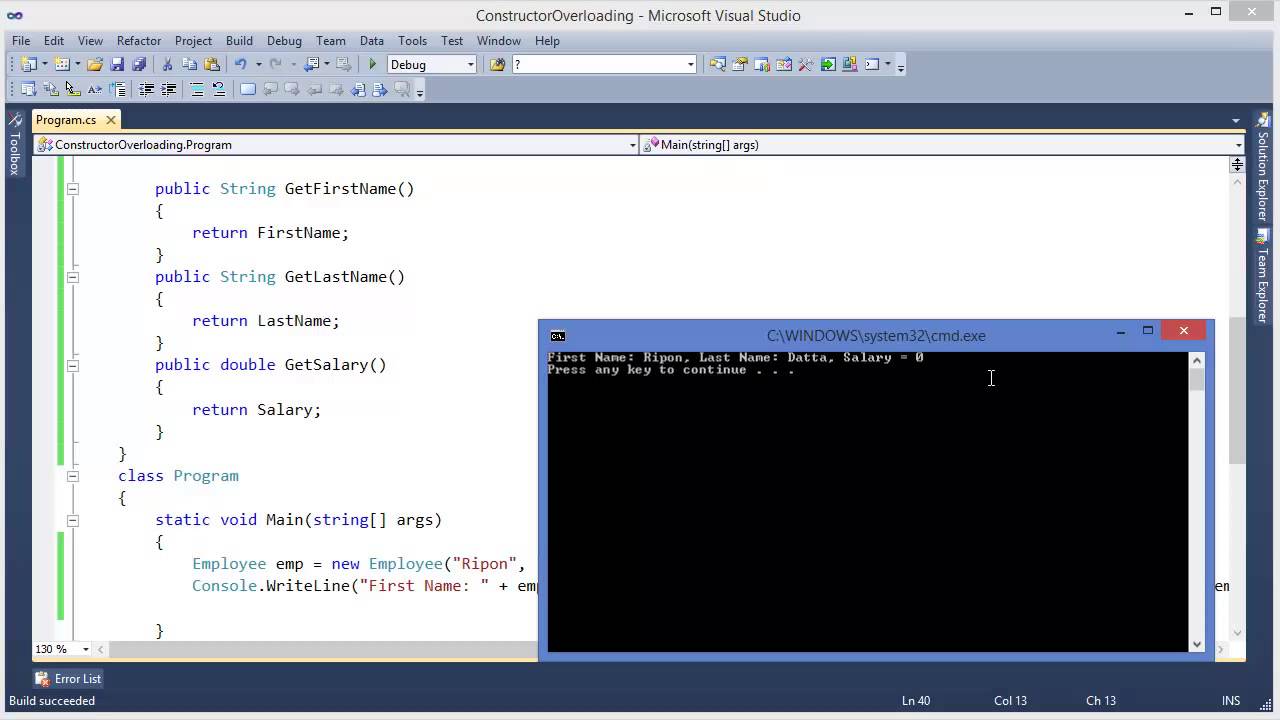Collapse the class Program outline
The image size is (1280, 720).
72,476
